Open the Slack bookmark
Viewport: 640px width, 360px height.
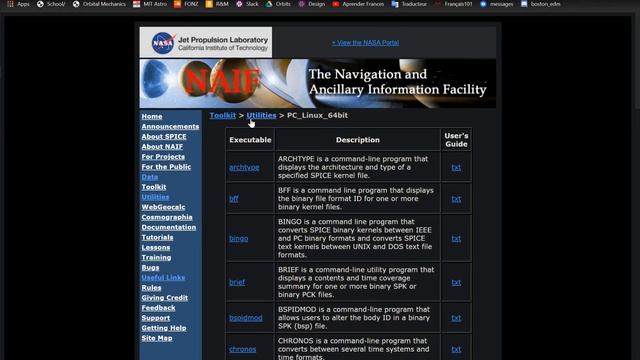tap(247, 4)
